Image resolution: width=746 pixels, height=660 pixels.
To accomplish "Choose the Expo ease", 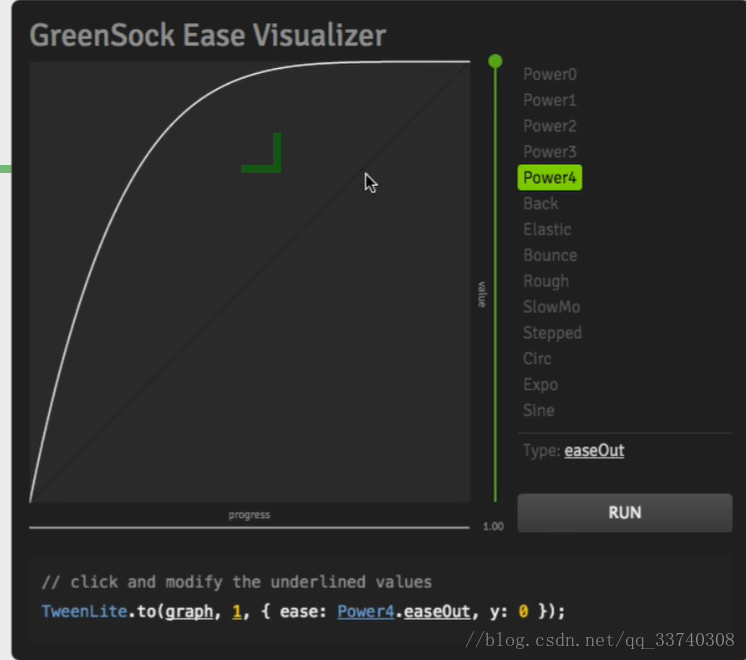I will (540, 384).
